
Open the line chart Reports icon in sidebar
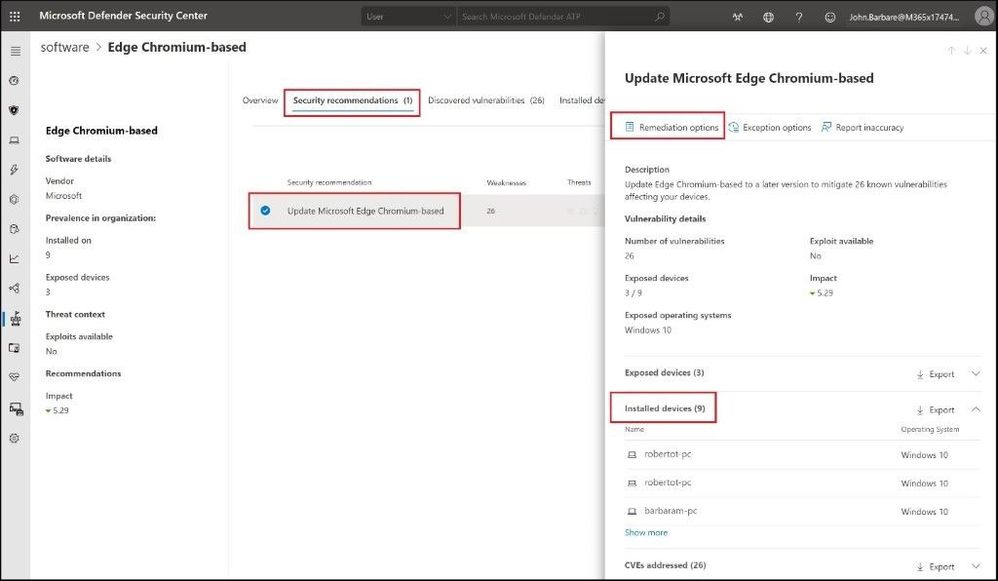click(x=15, y=258)
